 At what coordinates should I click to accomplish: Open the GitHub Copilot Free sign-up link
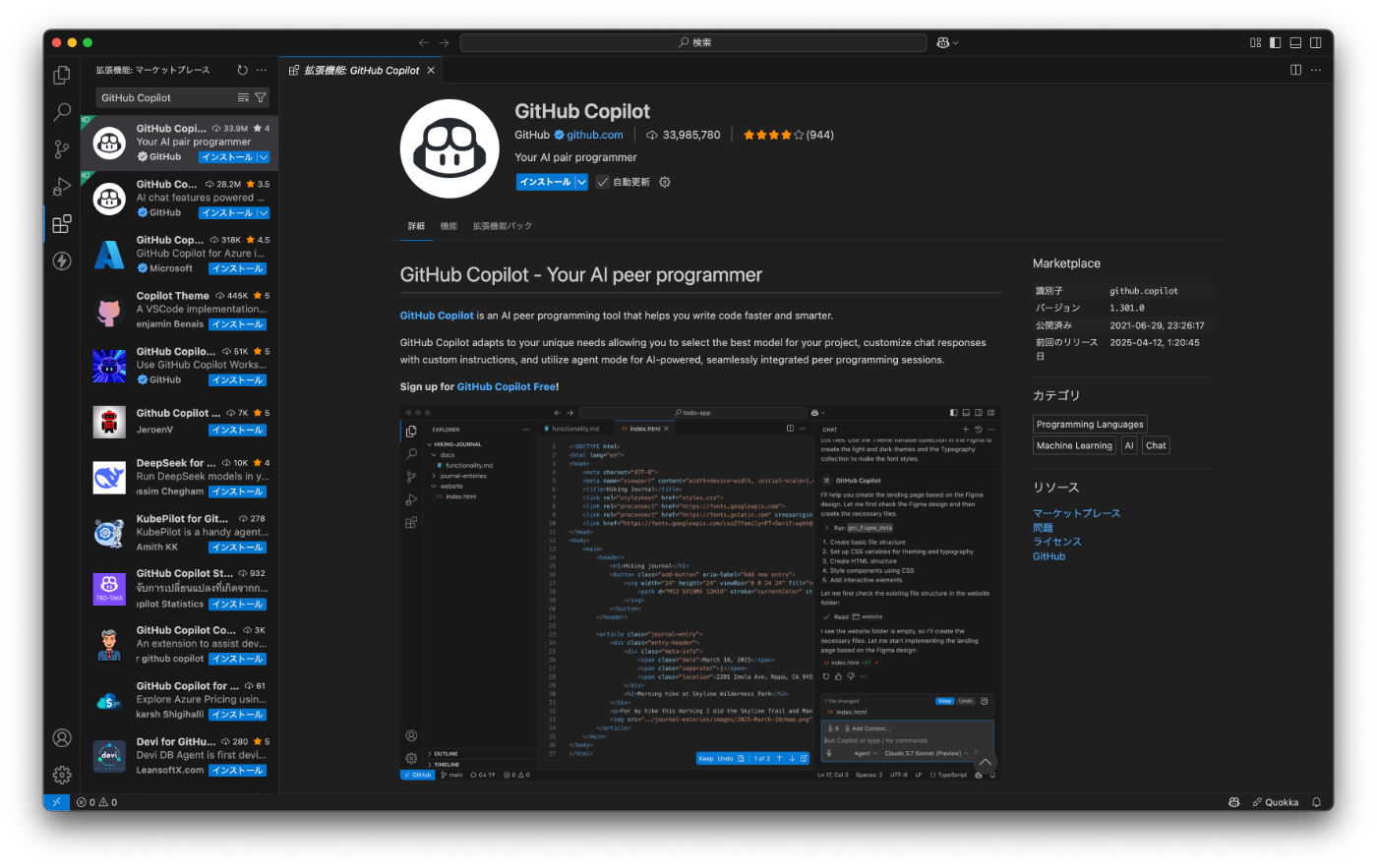click(507, 387)
